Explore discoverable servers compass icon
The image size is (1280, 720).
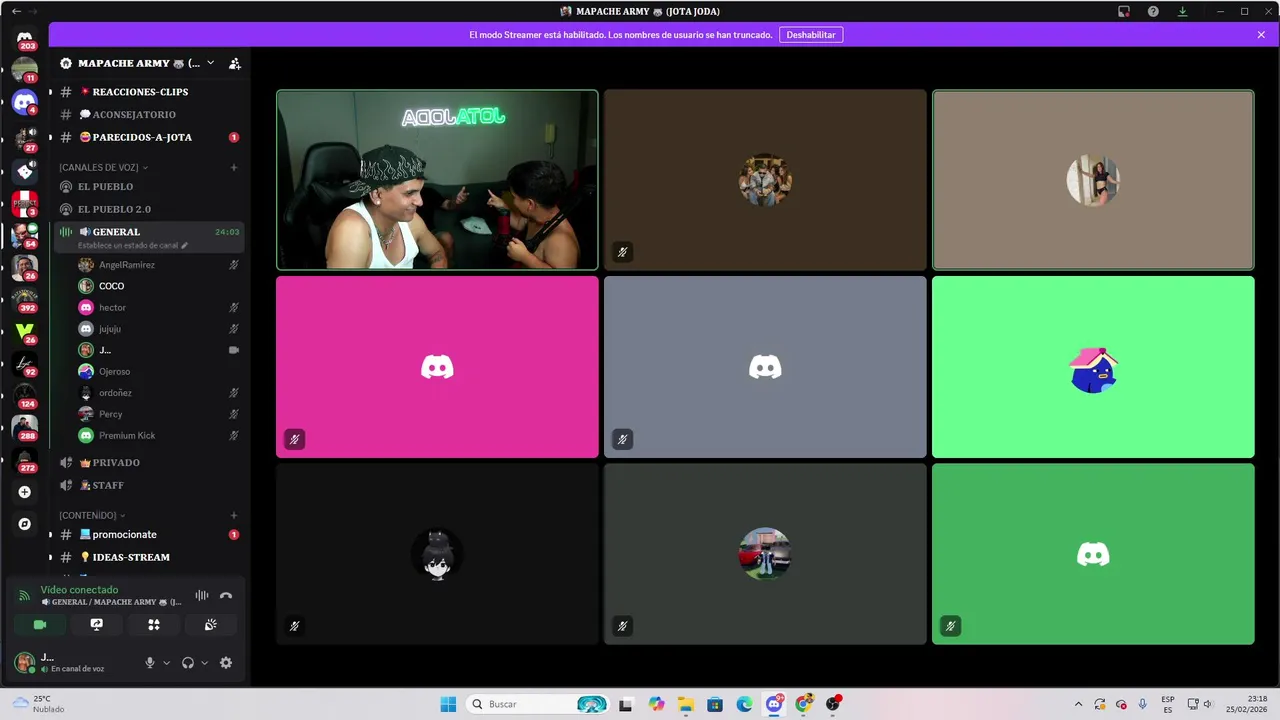[25, 524]
